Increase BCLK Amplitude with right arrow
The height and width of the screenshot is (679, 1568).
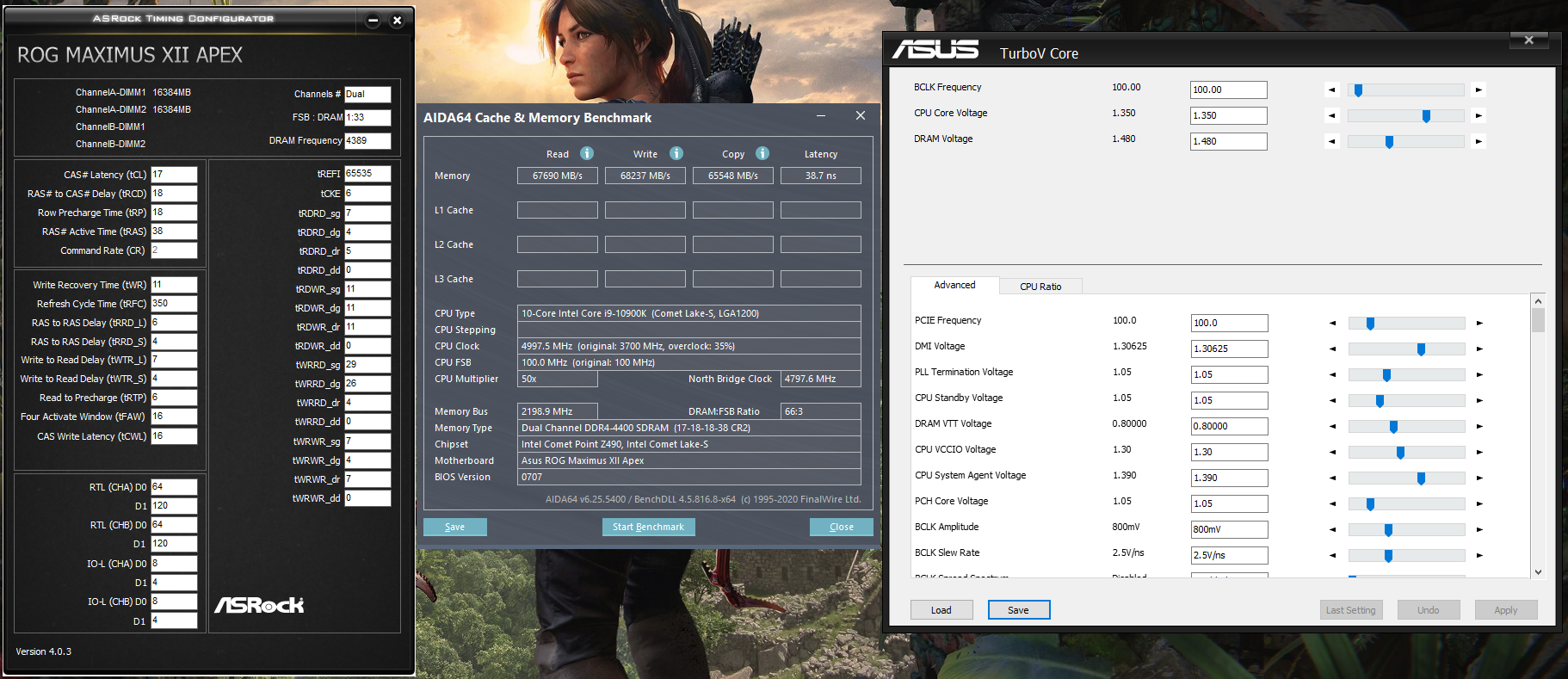pos(1479,529)
